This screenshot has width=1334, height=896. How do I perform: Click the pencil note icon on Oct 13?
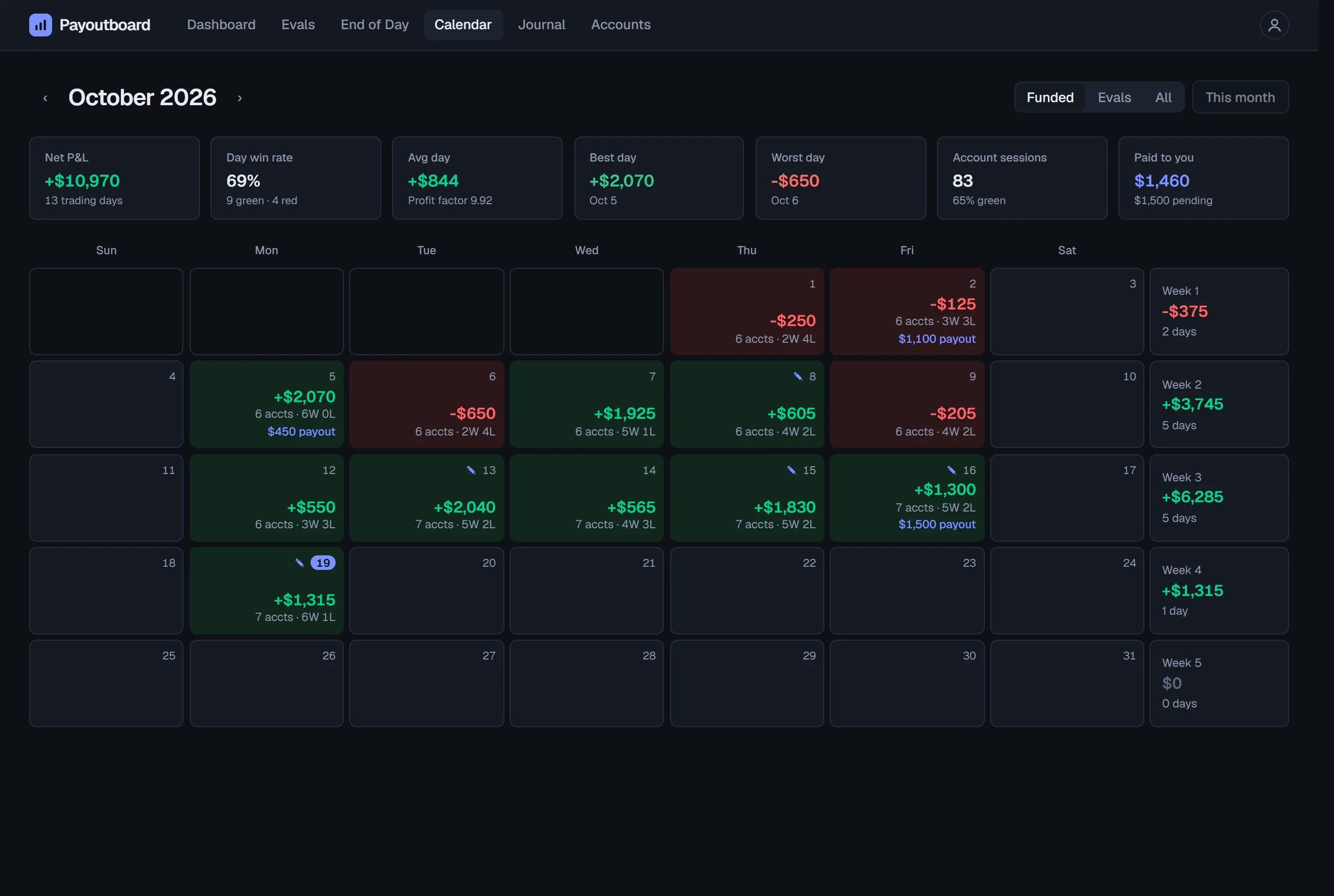pos(471,470)
